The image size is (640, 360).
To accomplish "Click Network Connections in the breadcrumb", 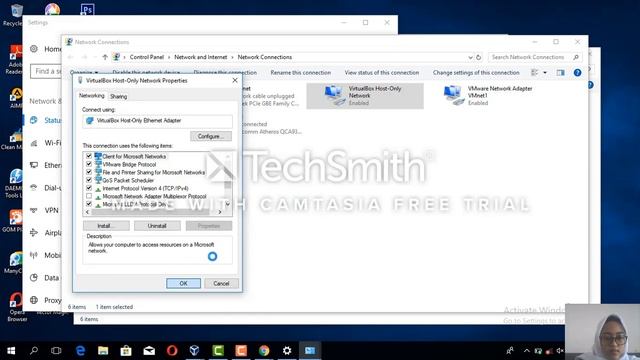I will (264, 57).
